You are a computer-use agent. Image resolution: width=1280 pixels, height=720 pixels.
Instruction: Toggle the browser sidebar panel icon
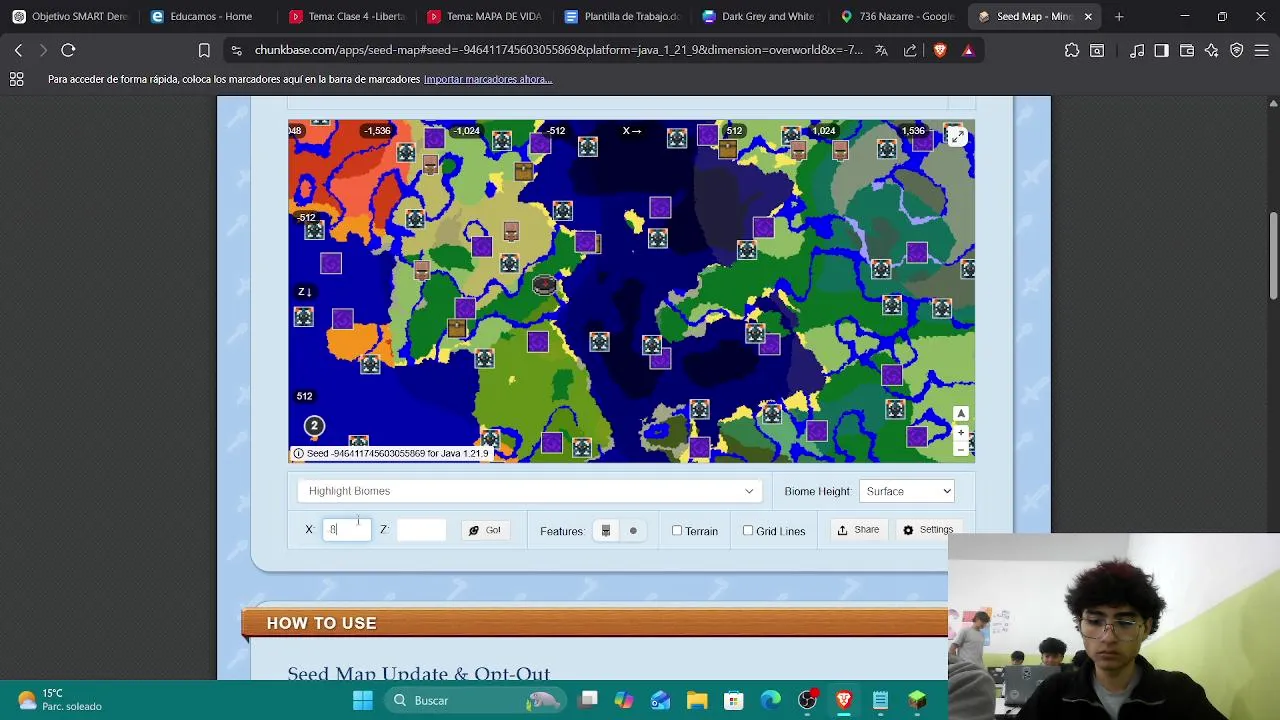click(1161, 50)
